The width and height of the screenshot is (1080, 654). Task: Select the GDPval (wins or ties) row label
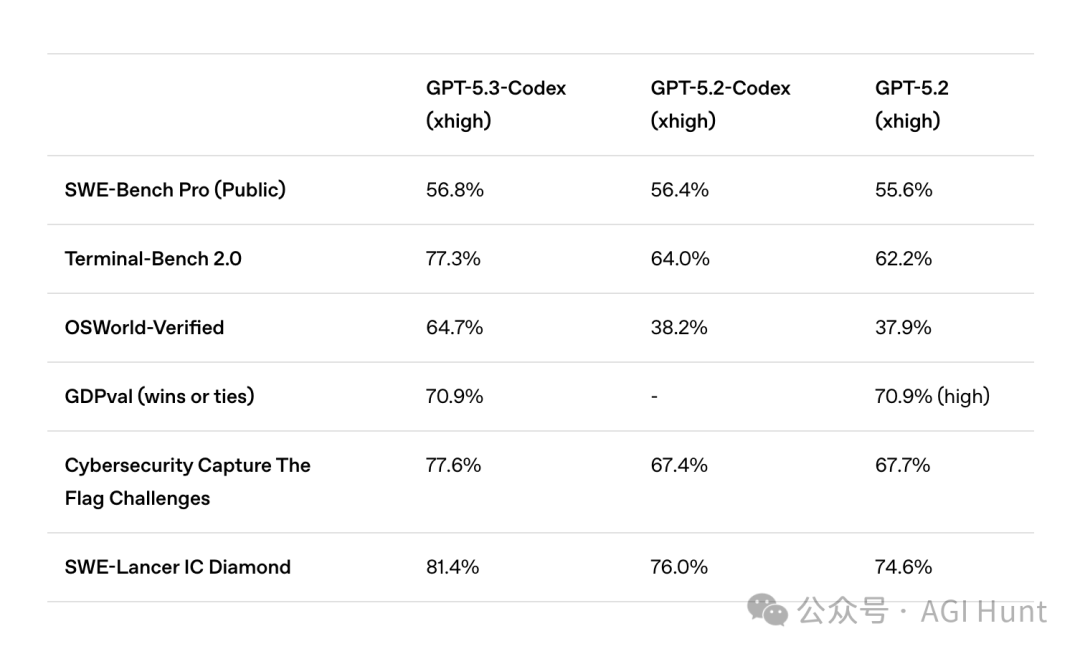tap(159, 396)
